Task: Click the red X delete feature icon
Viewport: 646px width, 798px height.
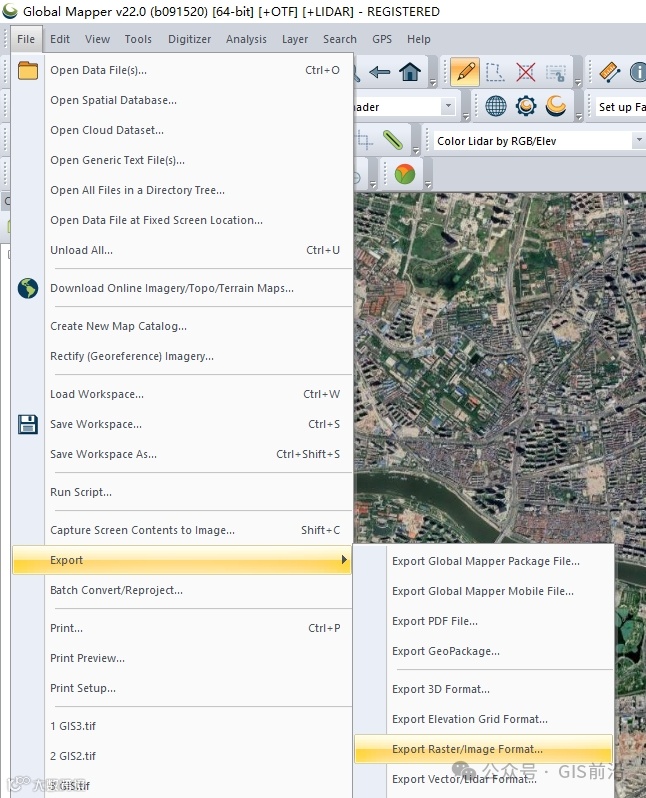Action: 526,72
